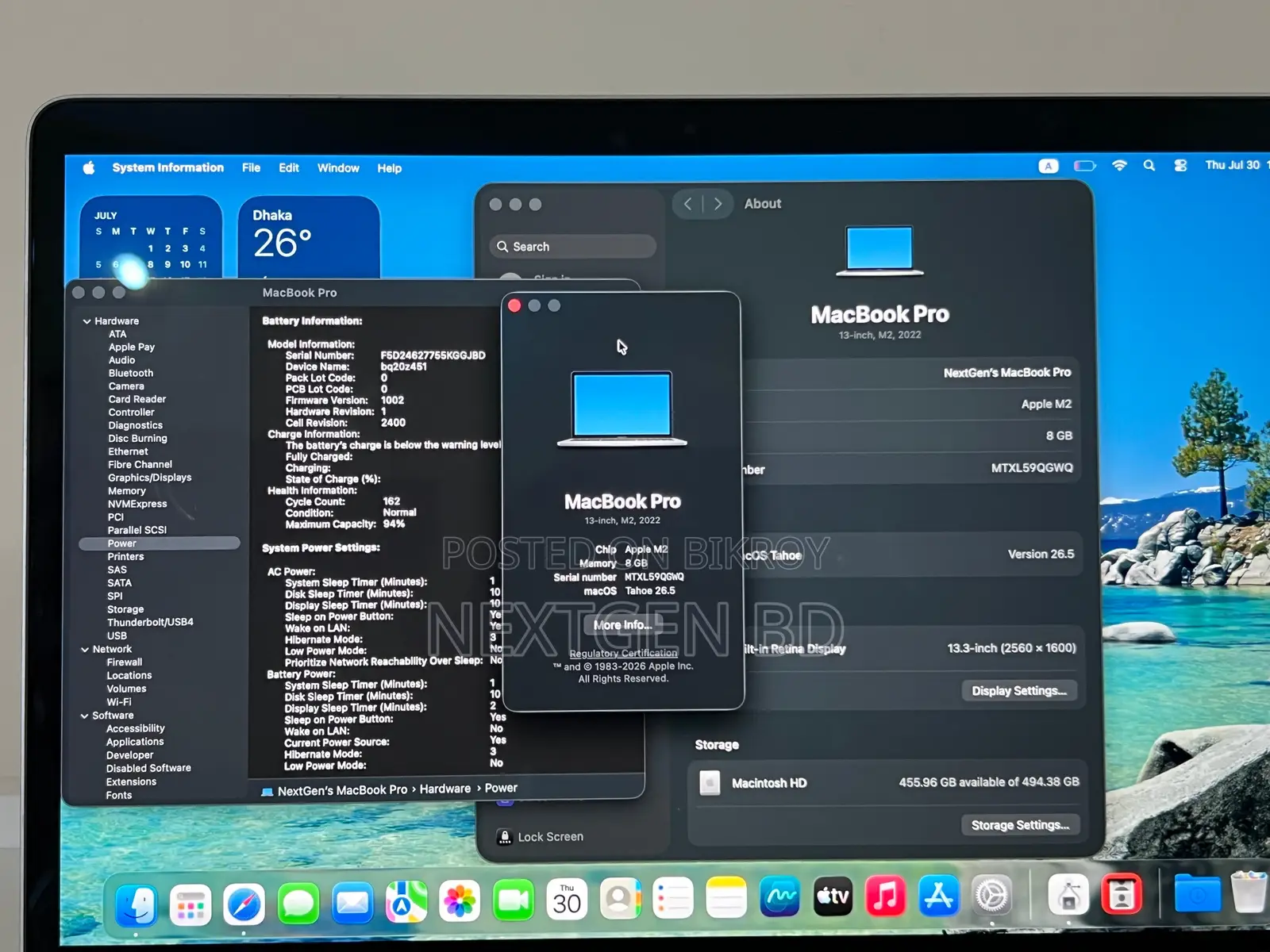
Task: Select Disabled Software in the sidebar
Action: coord(148,769)
